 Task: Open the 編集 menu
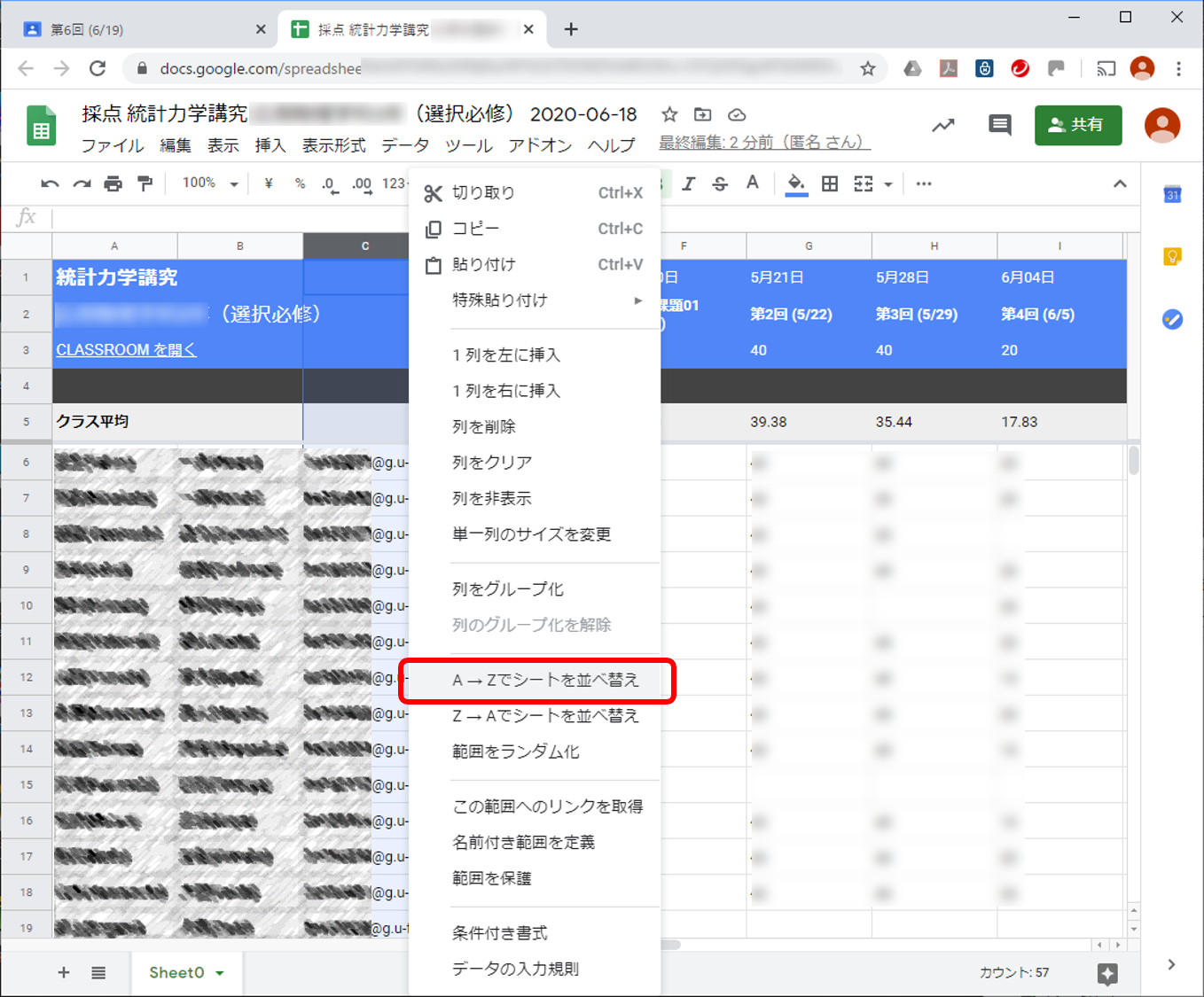(176, 145)
